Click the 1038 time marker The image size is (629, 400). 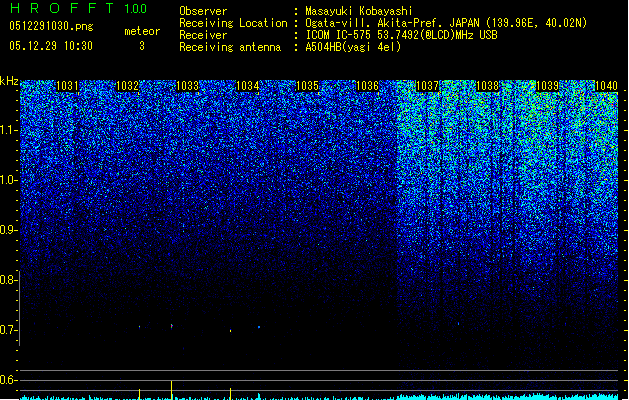(487, 86)
